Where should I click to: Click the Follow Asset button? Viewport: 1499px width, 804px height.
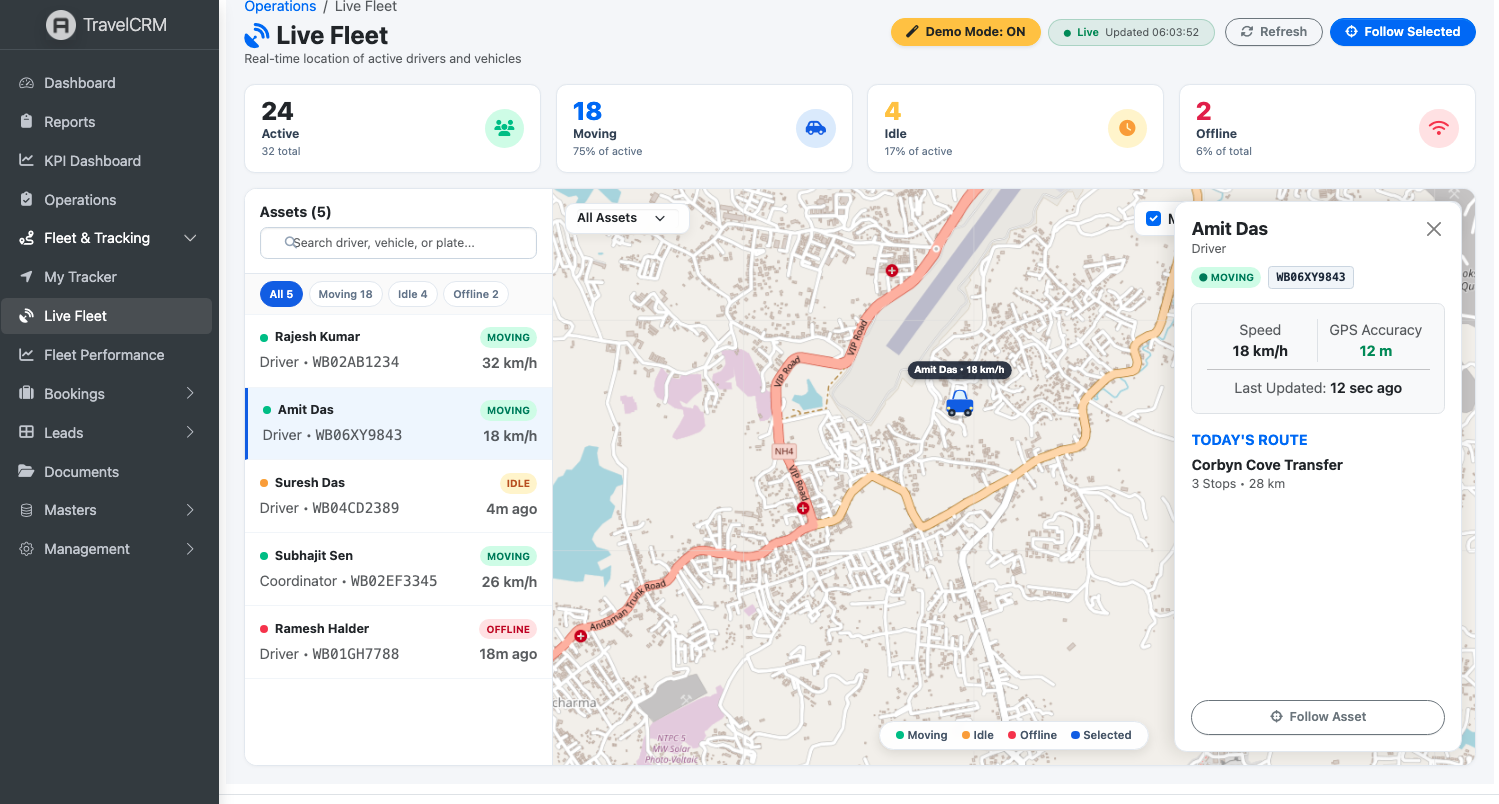click(1318, 717)
